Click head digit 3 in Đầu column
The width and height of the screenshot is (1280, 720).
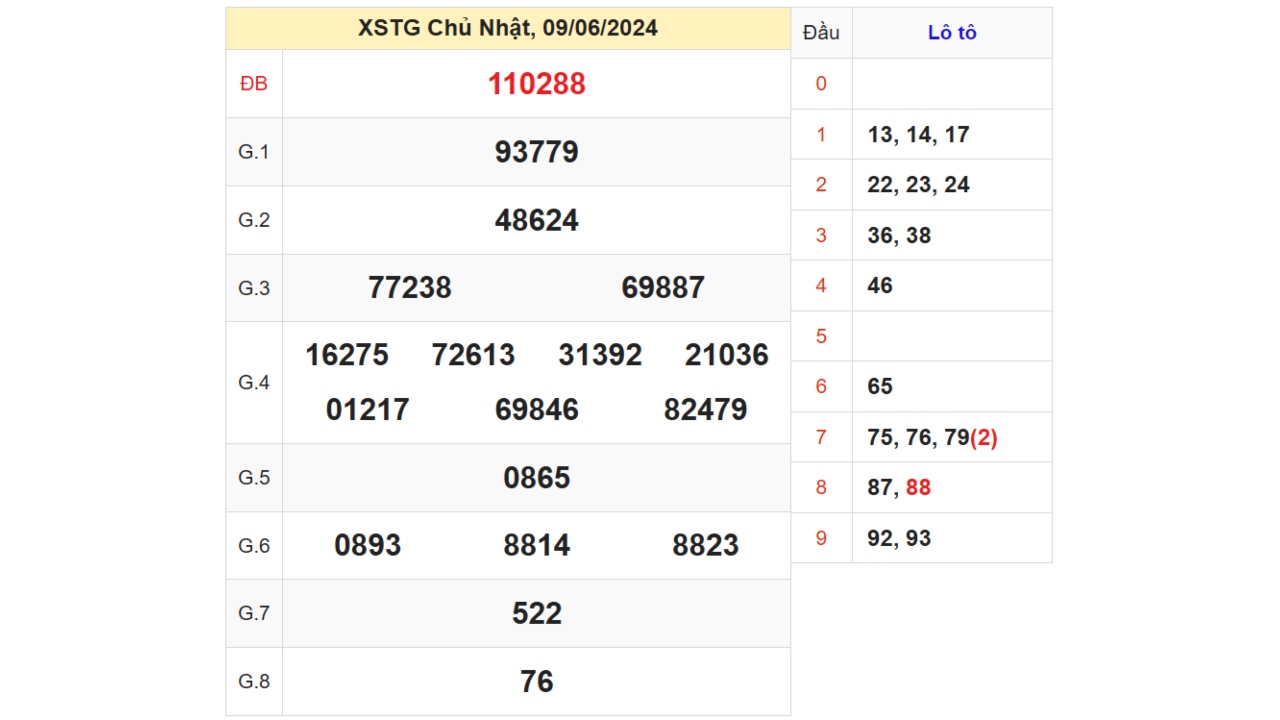pos(821,236)
